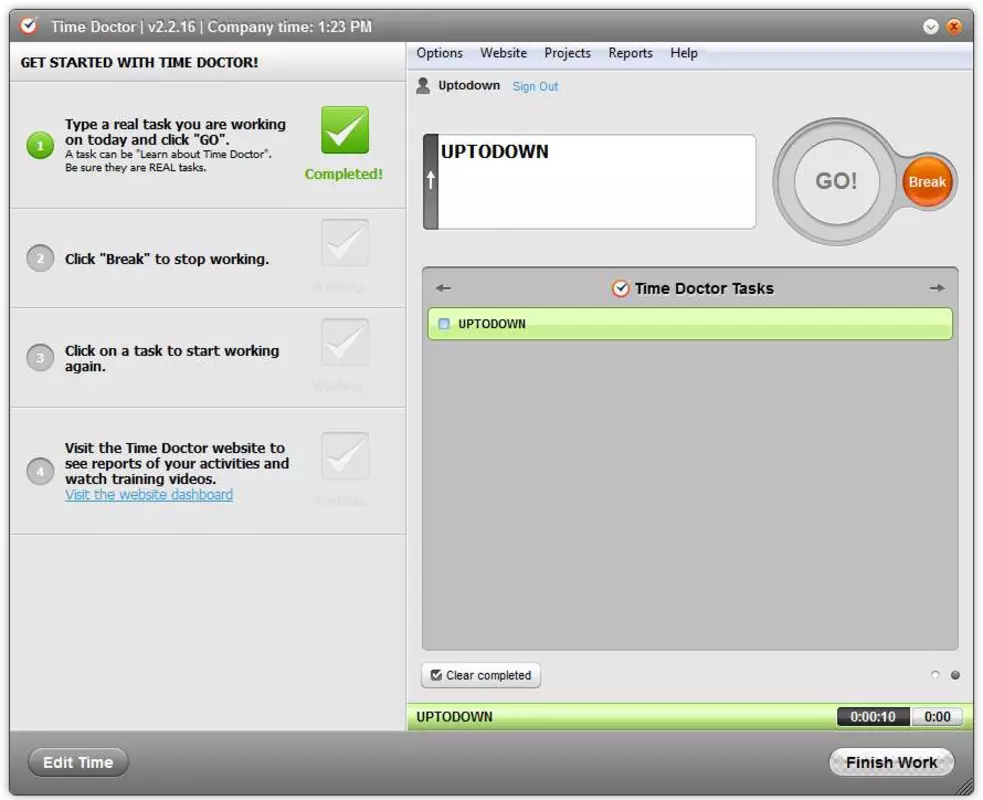Click the step 4 number icon
The image size is (983, 800).
pos(40,471)
